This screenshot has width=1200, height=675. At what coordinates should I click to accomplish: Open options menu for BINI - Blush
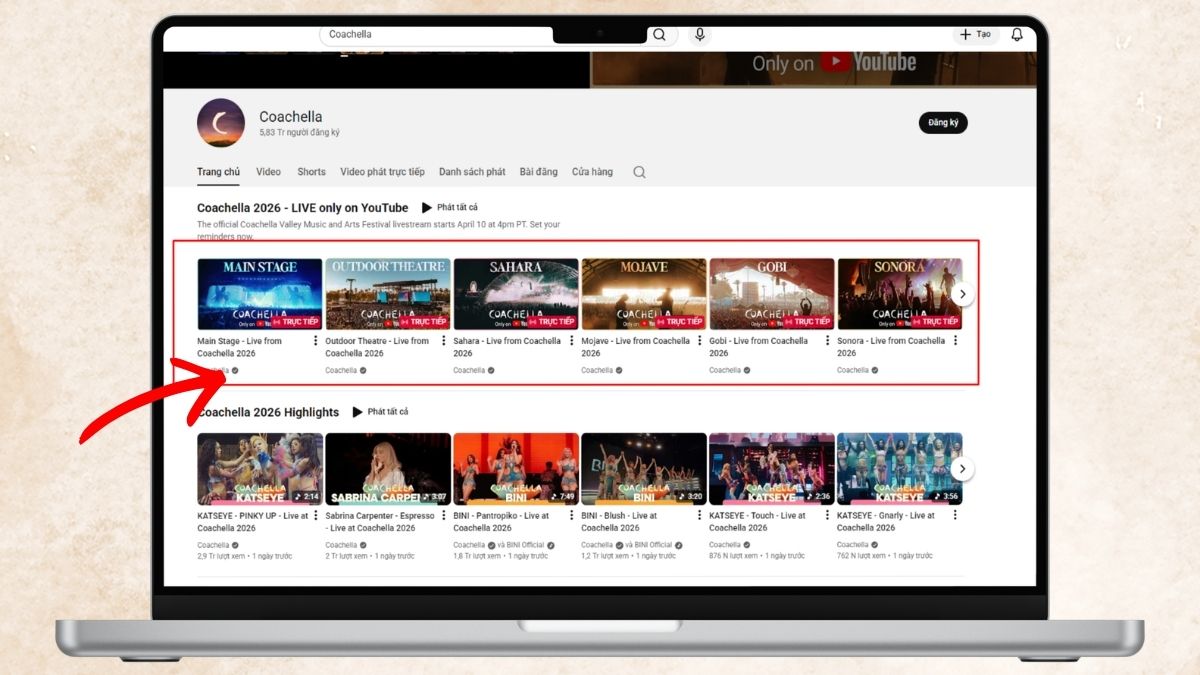pos(700,515)
